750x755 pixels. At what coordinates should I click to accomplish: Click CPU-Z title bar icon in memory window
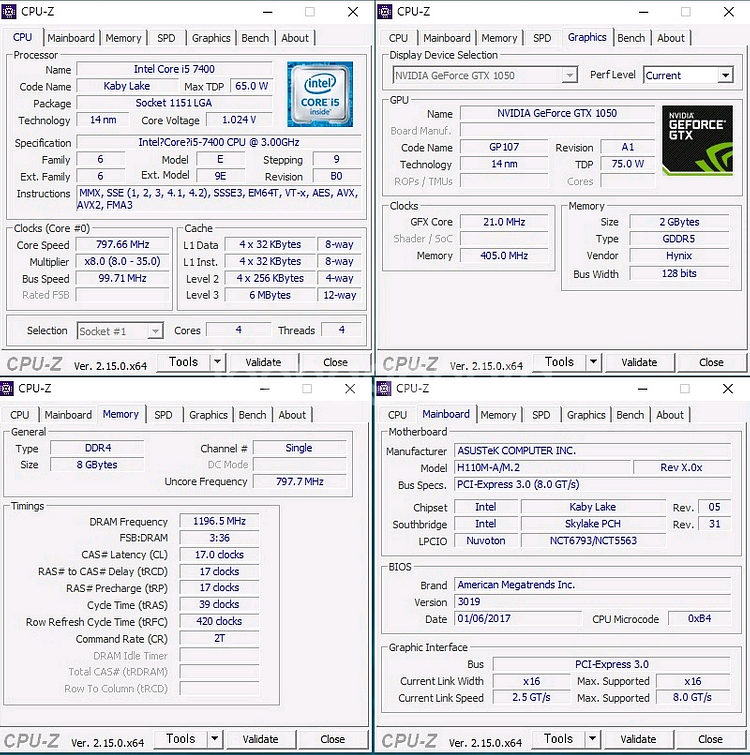point(9,388)
